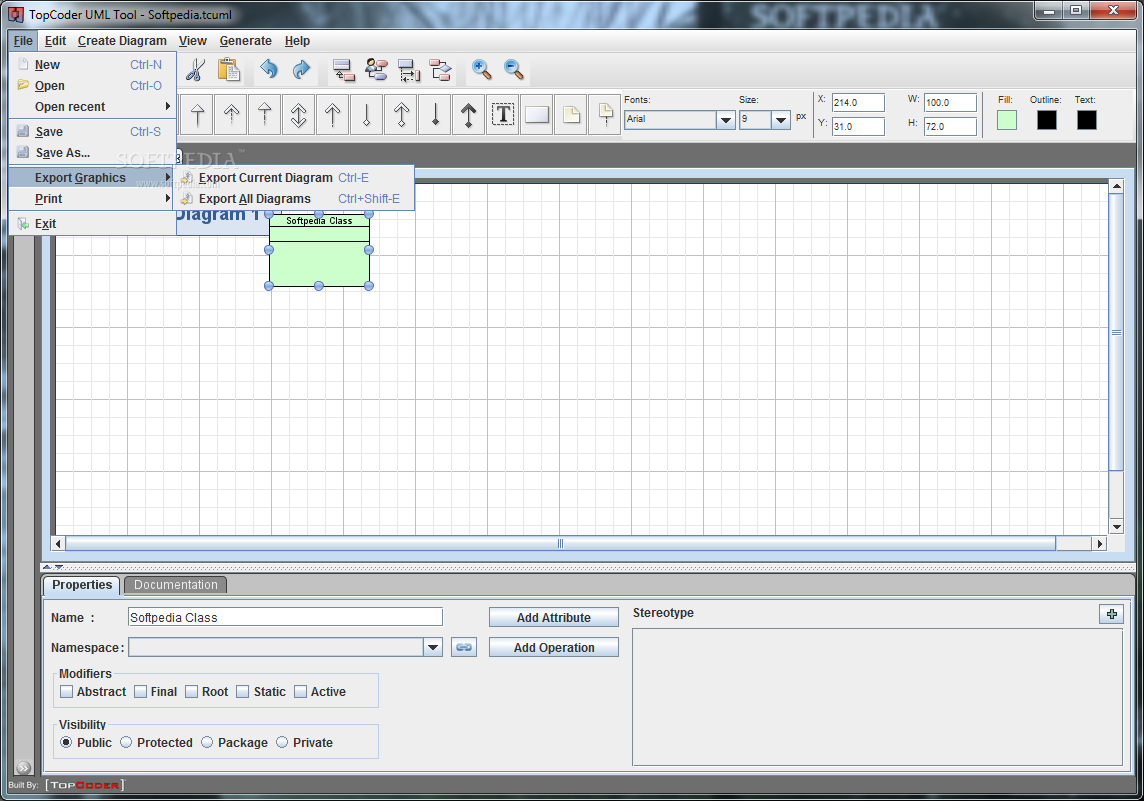Image resolution: width=1144 pixels, height=801 pixels.
Task: Select the directed association open-arrow tool
Action: 333,115
